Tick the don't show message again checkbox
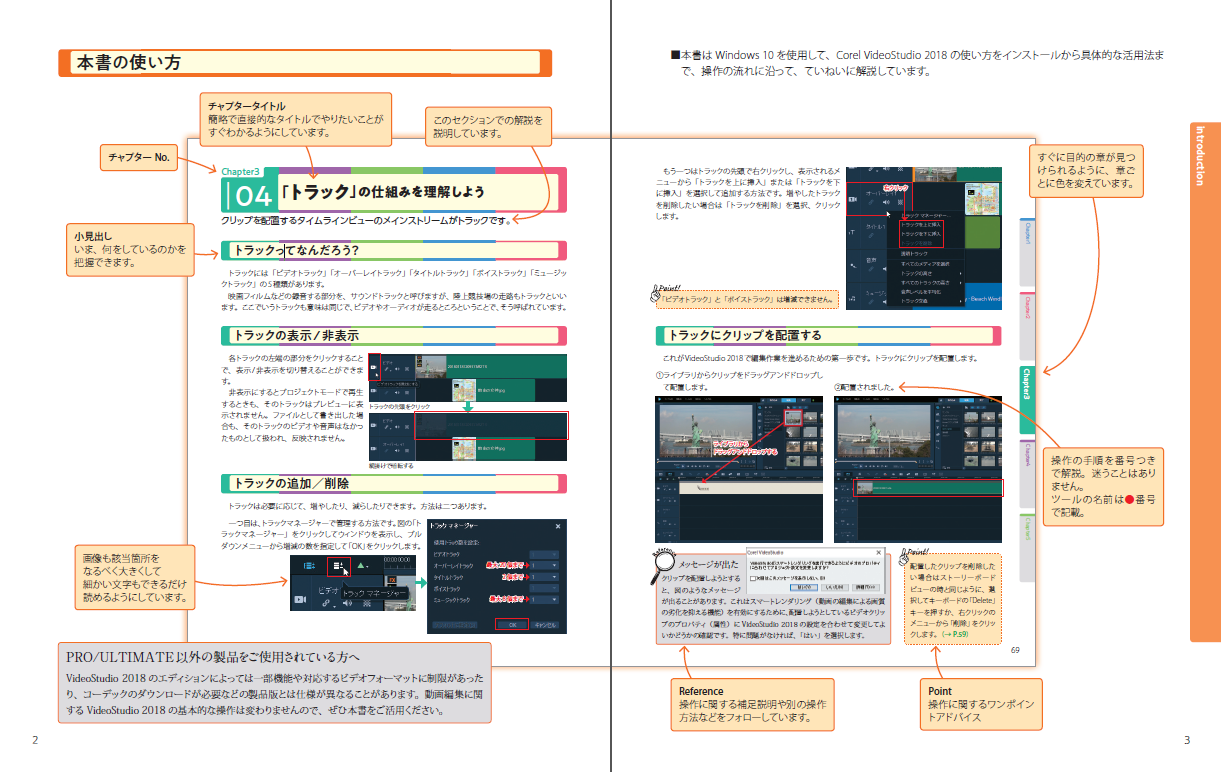Screen dimensions: 1221x772 tap(753, 577)
